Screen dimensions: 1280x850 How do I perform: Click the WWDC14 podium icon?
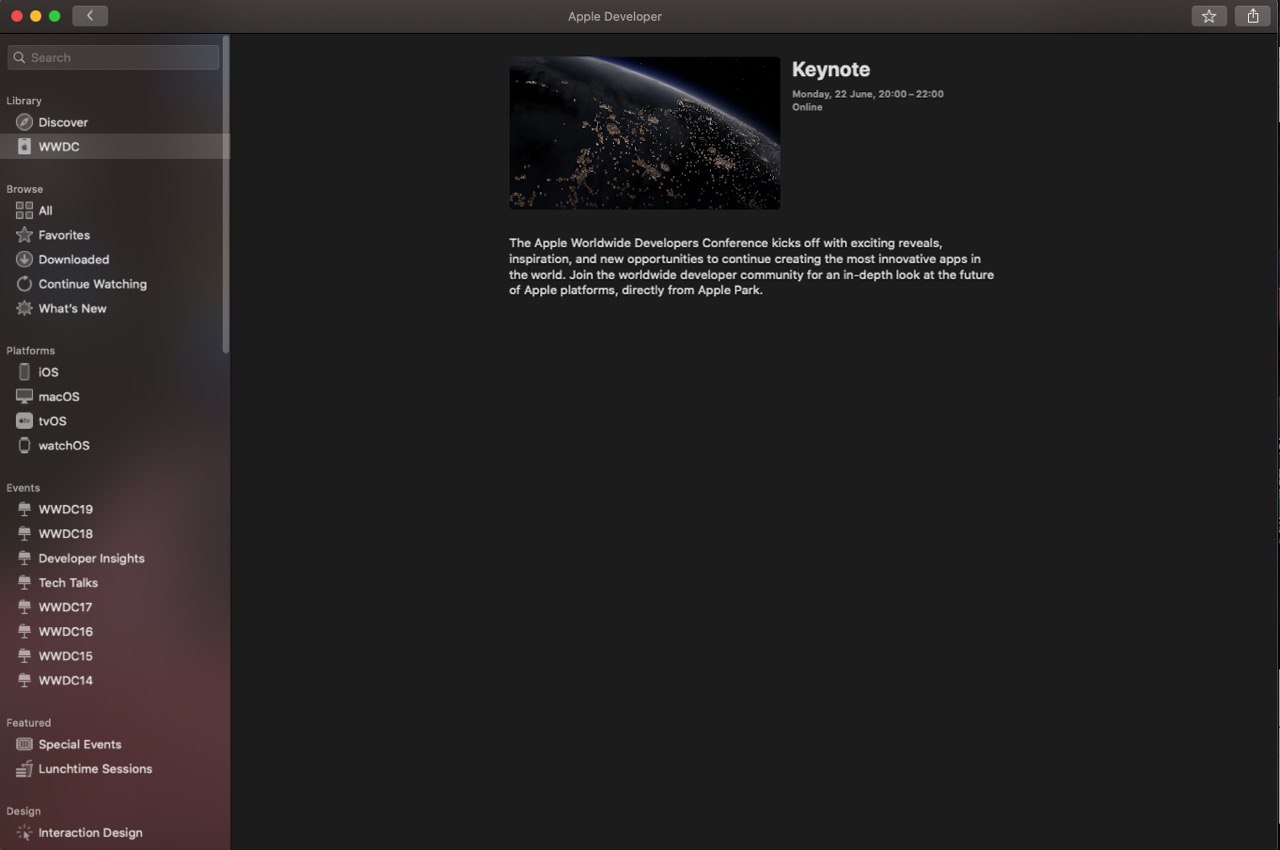(x=24, y=681)
